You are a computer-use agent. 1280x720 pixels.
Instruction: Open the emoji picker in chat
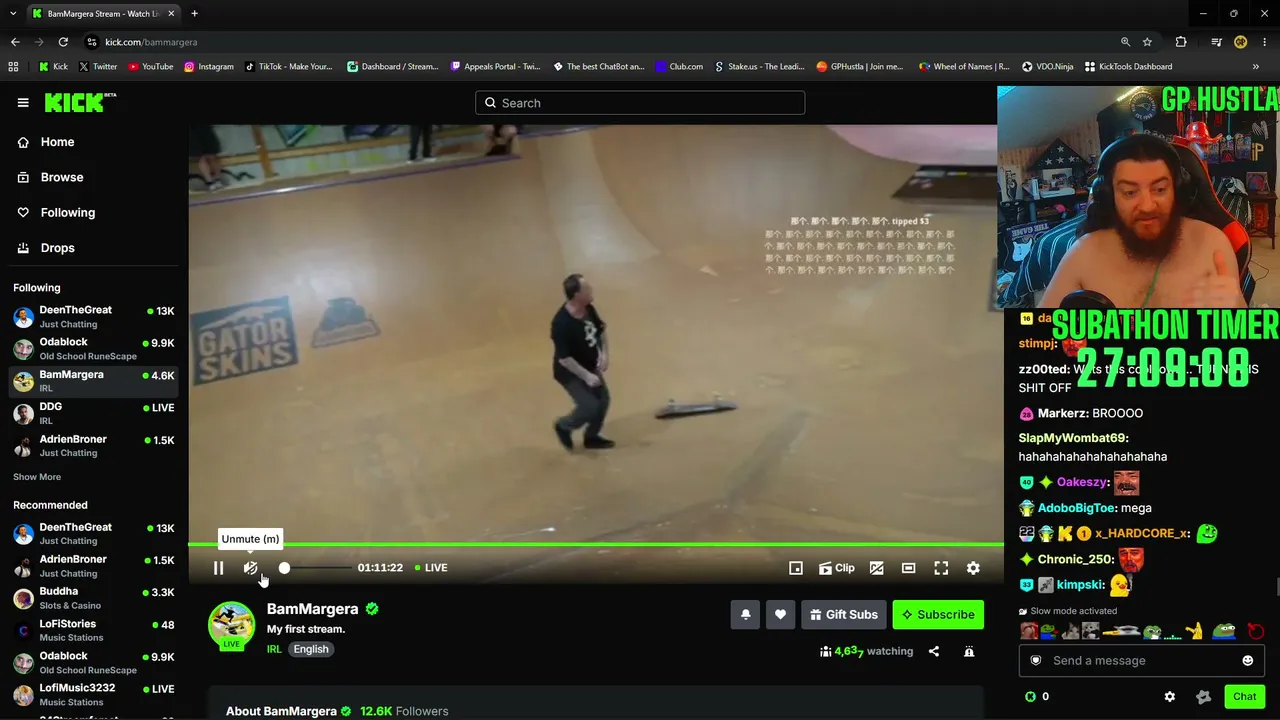coord(1247,661)
